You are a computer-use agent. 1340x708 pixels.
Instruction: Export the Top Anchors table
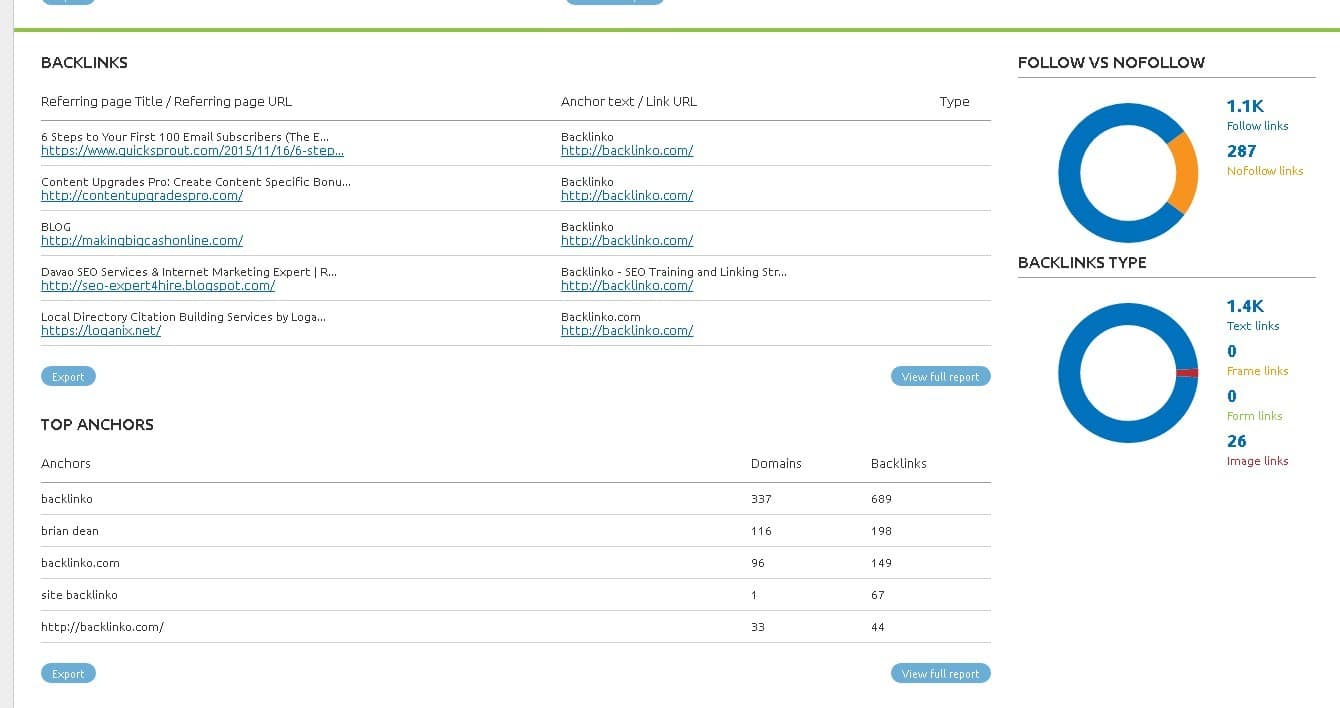click(68, 674)
